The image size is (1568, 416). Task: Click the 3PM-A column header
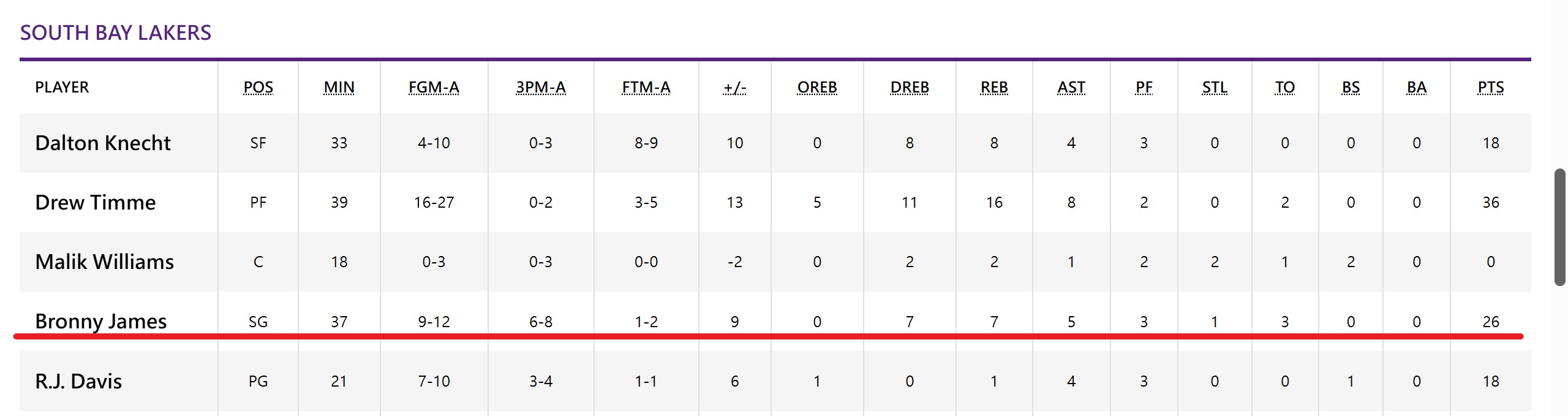tap(540, 87)
